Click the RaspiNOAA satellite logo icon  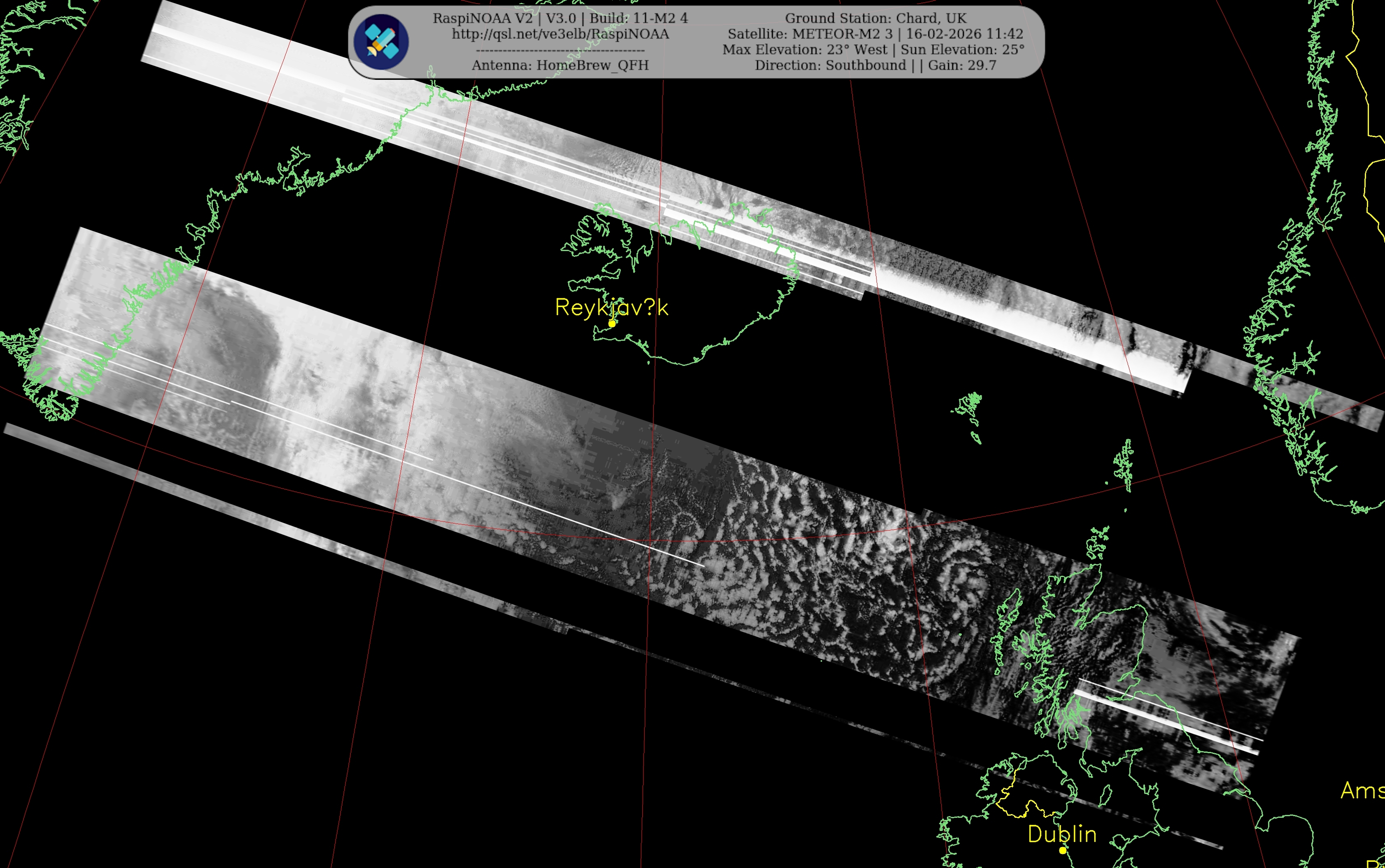click(x=381, y=42)
